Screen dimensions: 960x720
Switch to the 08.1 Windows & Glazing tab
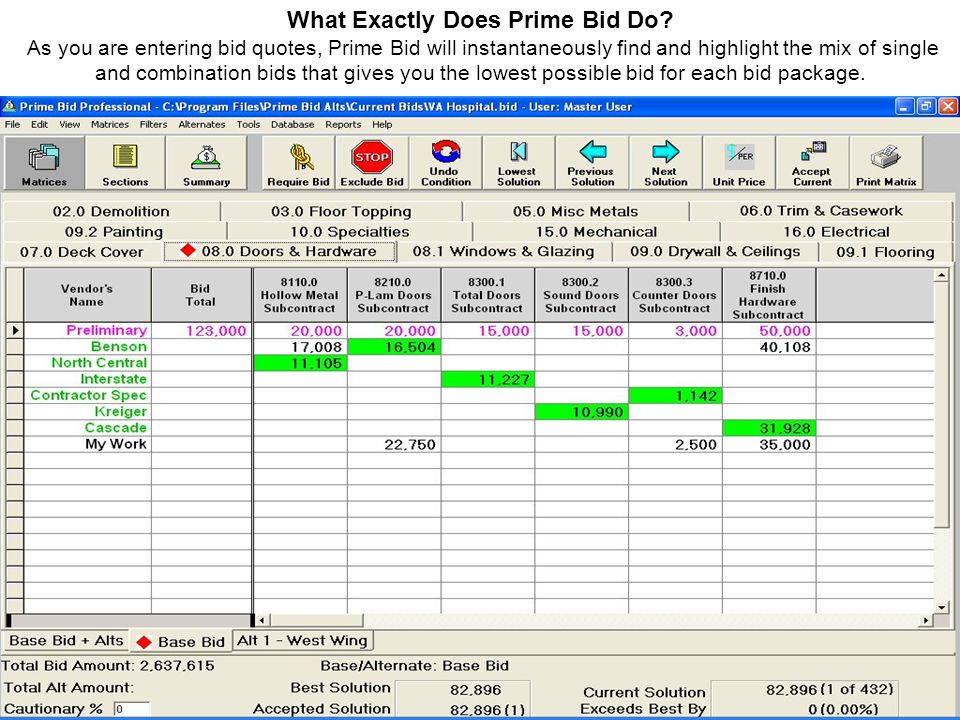(x=503, y=252)
